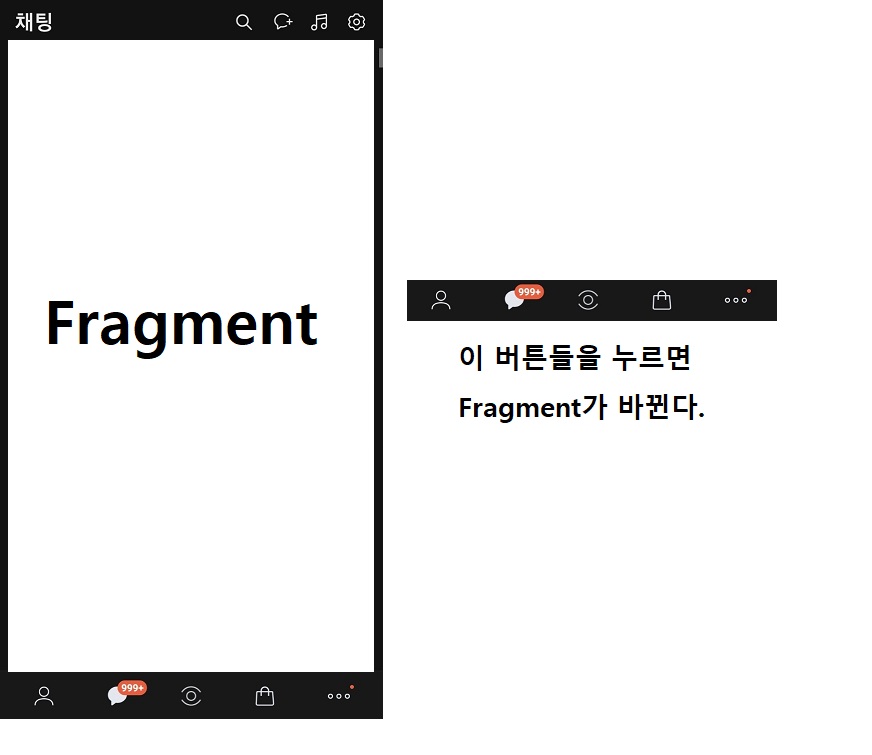Image resolution: width=872 pixels, height=755 pixels.
Task: Click person icon in standalone navigation bar
Action: [x=441, y=300]
